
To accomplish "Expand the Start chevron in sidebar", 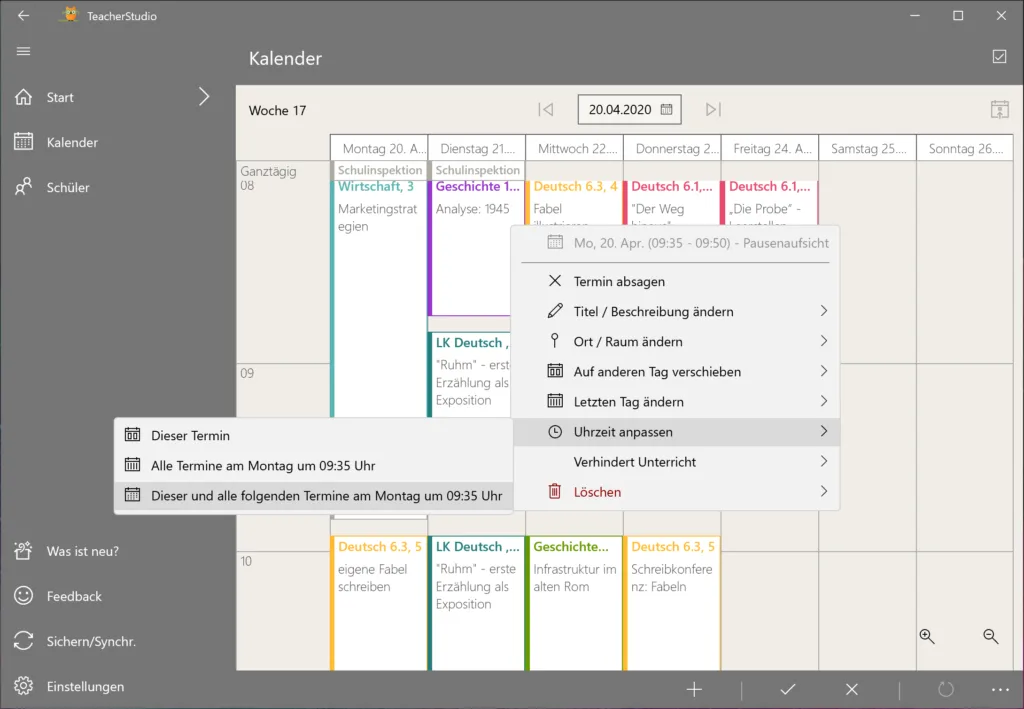I will [x=204, y=97].
